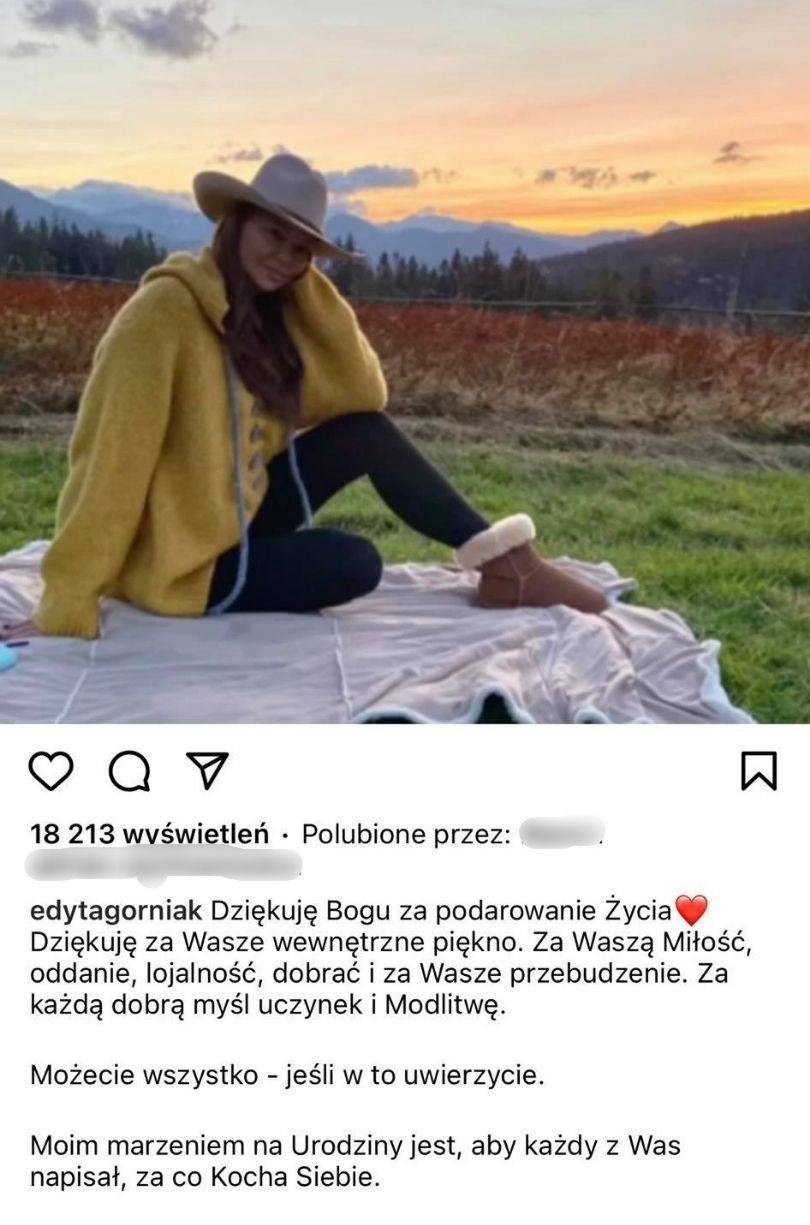Open the blurred liker name after 'Polubione przez'
The width and height of the screenshot is (810, 1225).
tap(564, 832)
